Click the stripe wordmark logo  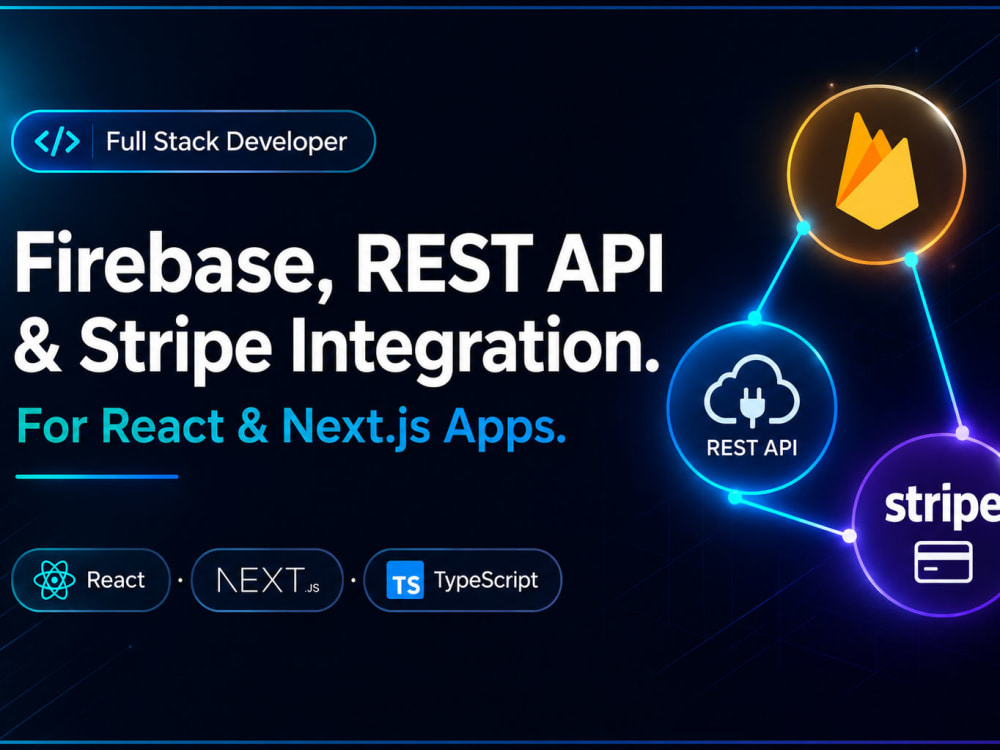click(942, 506)
